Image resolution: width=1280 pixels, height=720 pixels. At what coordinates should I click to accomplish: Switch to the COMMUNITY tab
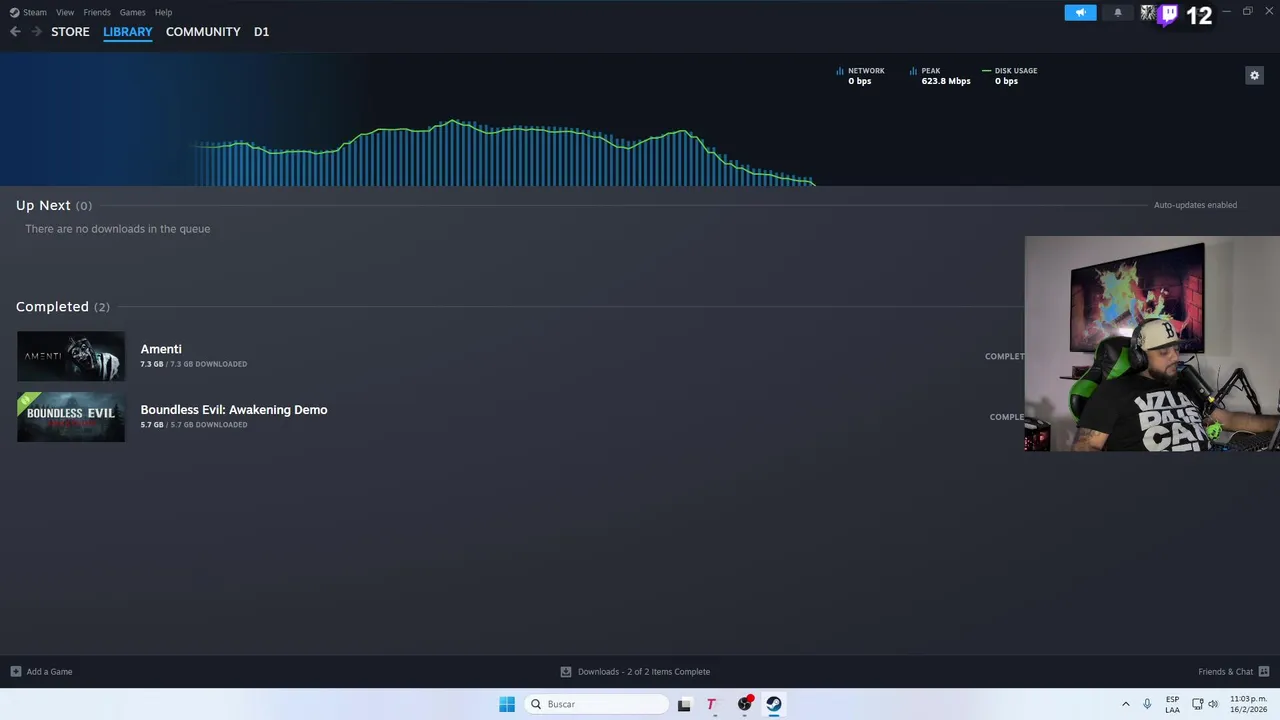(203, 32)
